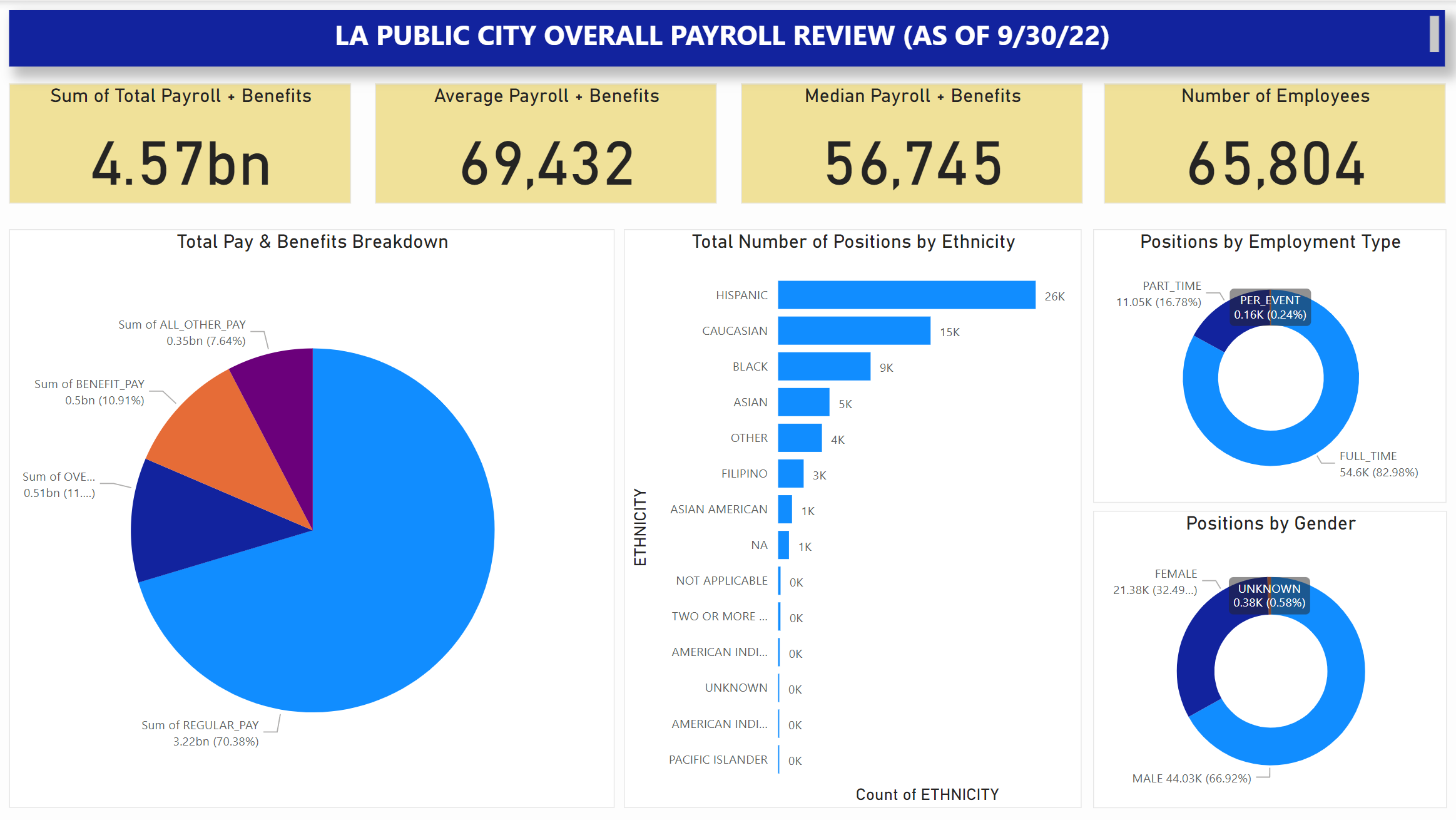Click the FEMALE 21.38K label
Image resolution: width=1456 pixels, height=820 pixels.
pos(1155,582)
